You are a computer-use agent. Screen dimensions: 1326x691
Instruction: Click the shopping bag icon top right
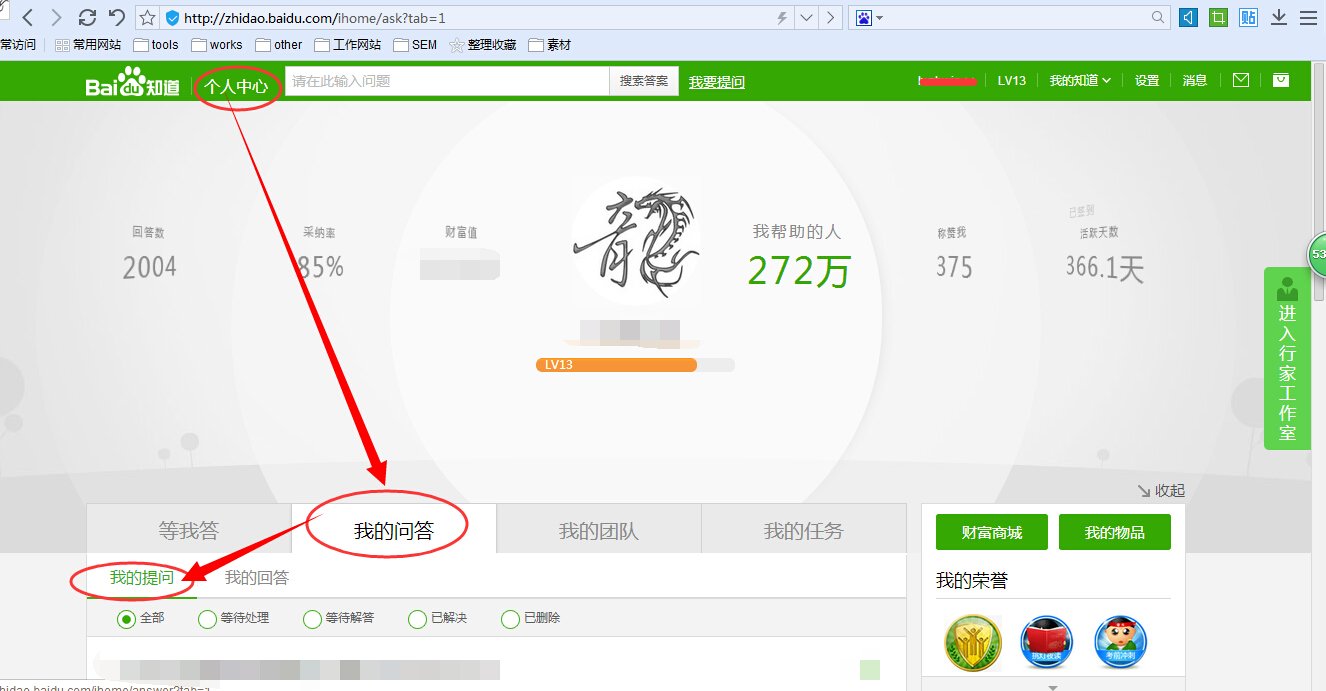[1281, 80]
